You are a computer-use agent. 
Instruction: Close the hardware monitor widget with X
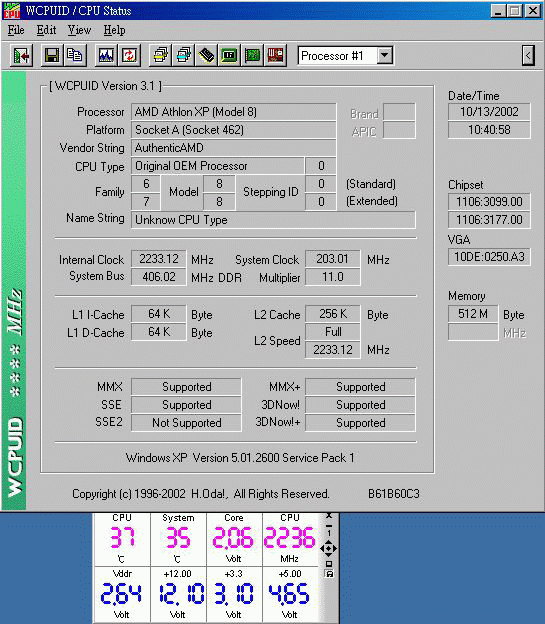(x=329, y=516)
